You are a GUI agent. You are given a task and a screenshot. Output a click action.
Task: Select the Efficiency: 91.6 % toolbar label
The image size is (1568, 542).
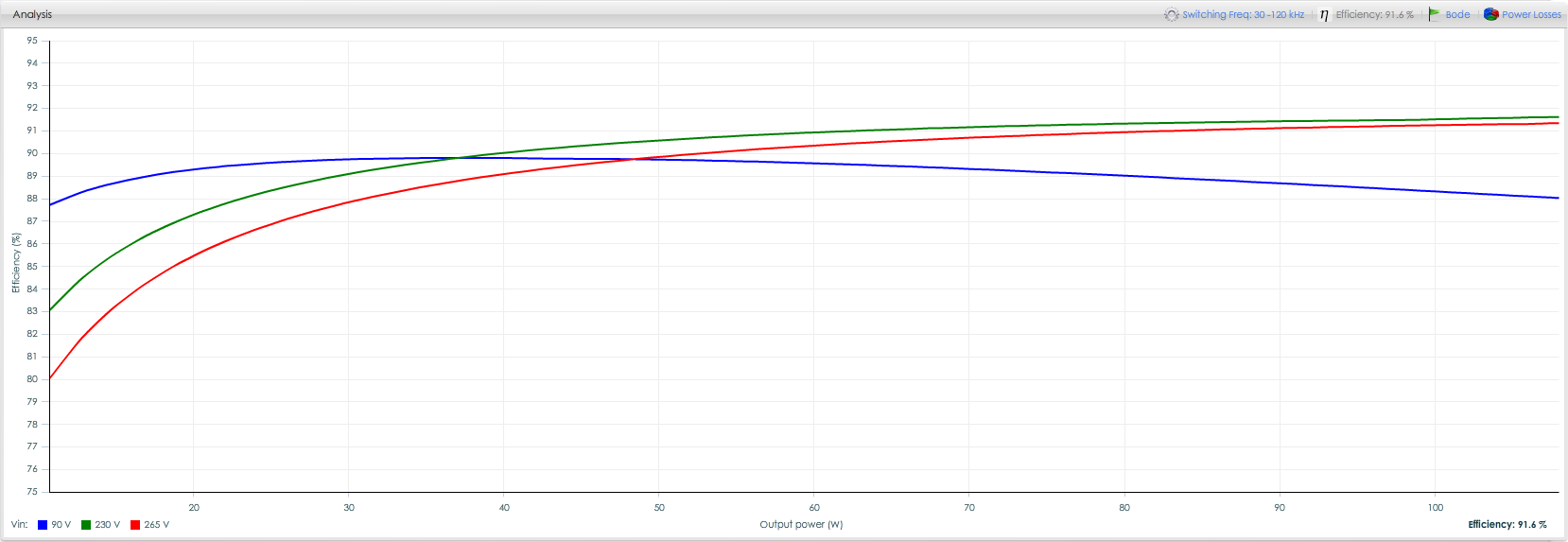click(x=1374, y=14)
